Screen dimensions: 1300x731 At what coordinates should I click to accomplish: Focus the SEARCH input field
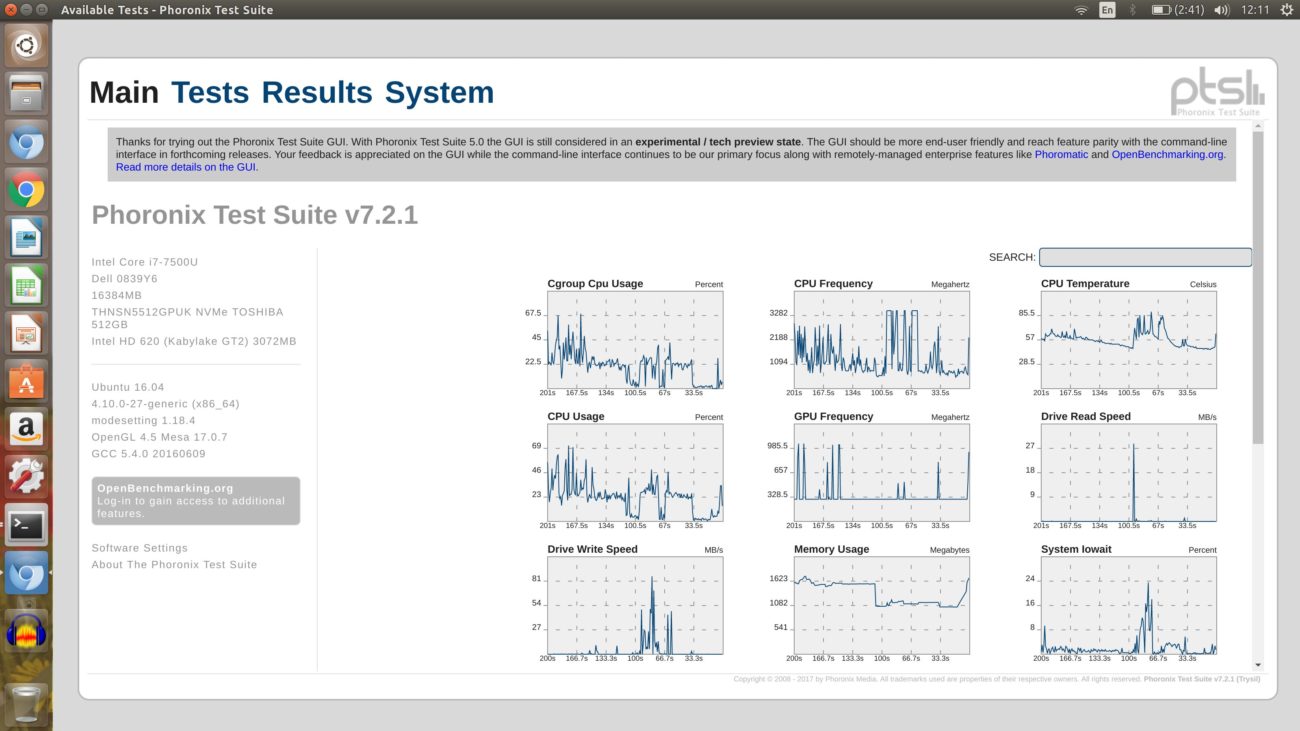[x=1145, y=257]
